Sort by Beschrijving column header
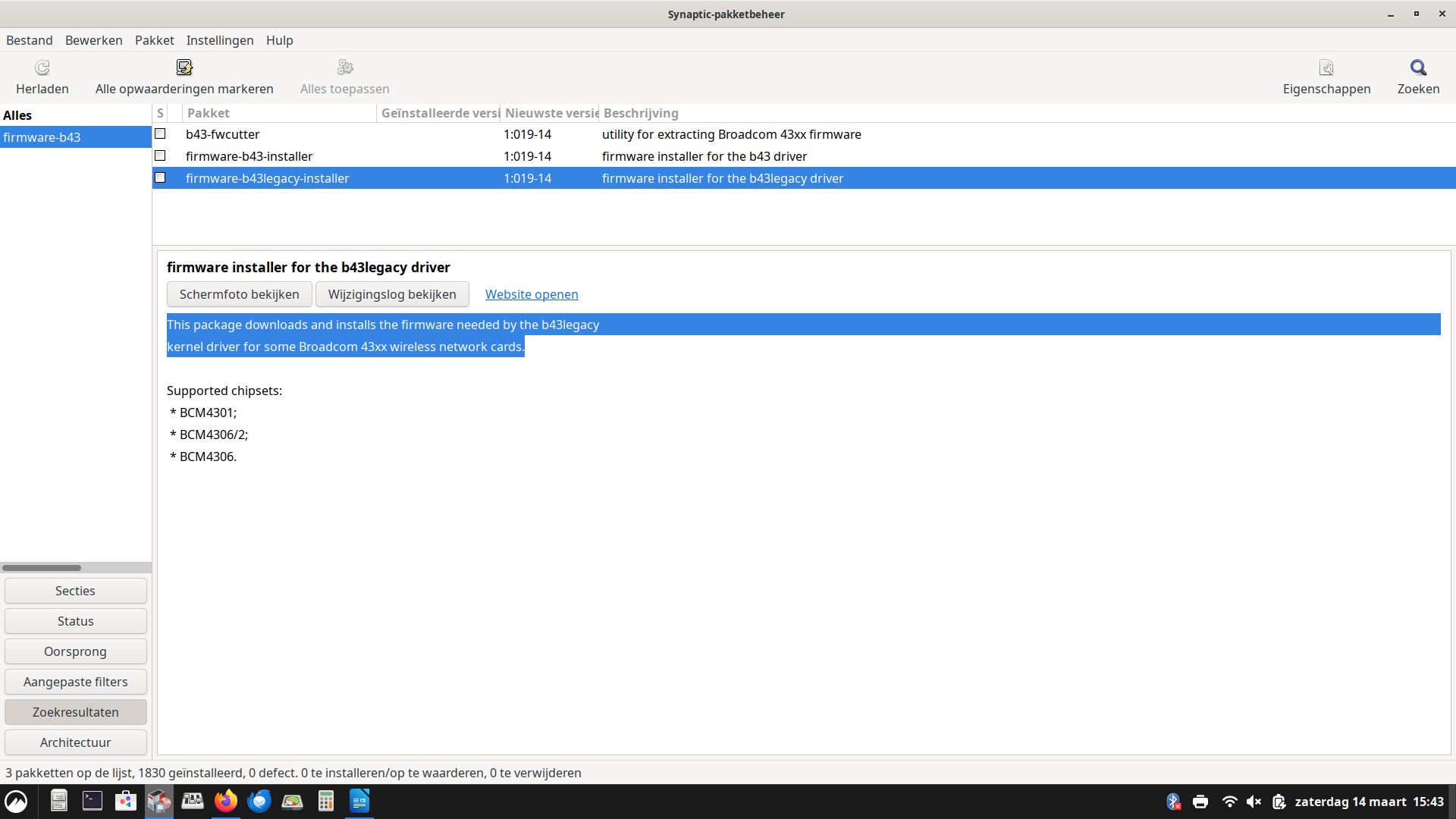 [641, 113]
